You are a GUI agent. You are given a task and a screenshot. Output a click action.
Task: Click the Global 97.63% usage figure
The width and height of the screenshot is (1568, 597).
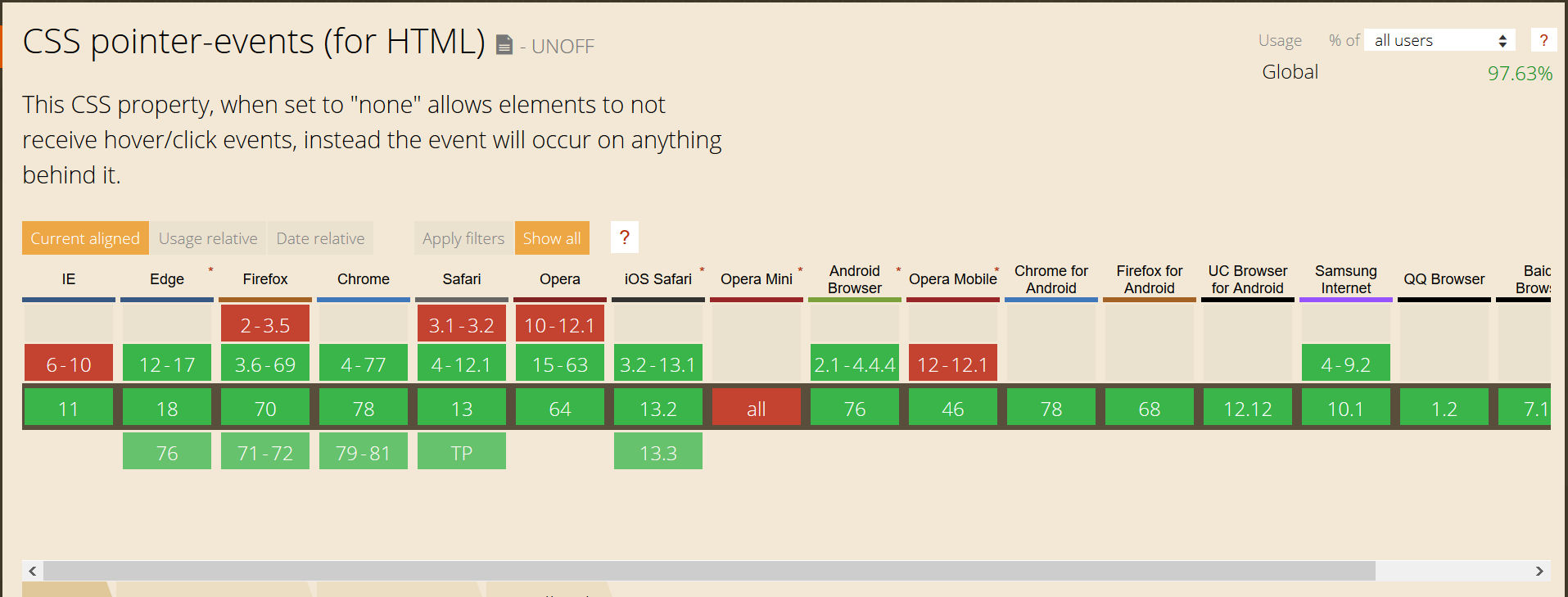point(1520,73)
